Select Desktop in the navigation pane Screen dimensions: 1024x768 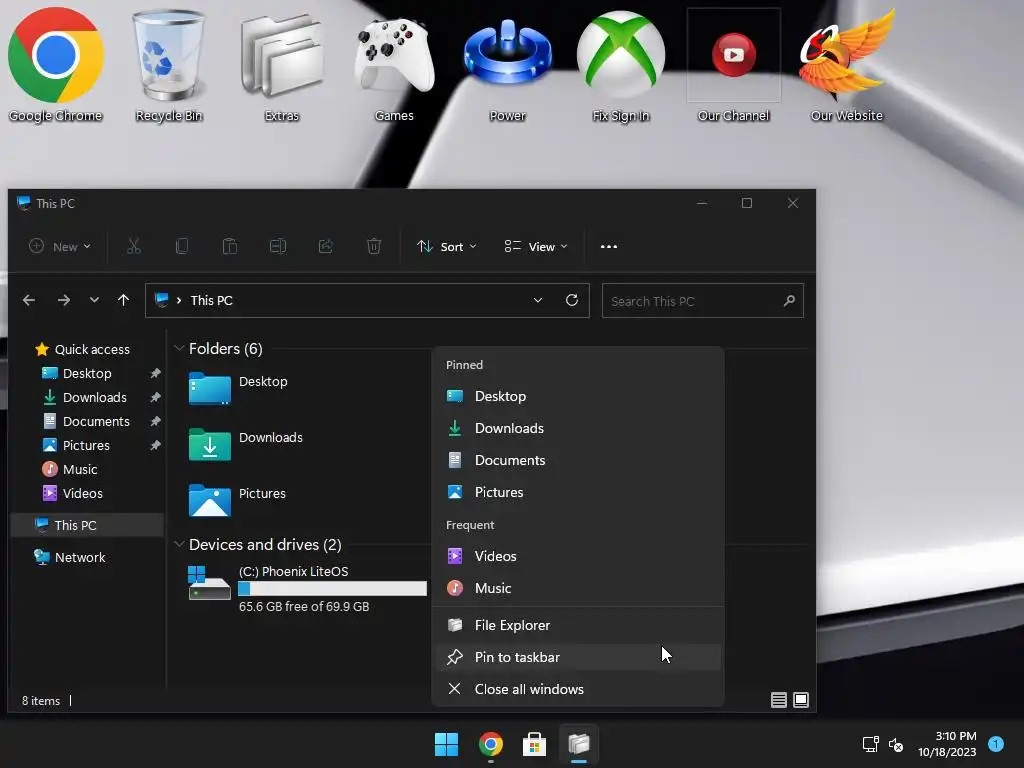(86, 374)
